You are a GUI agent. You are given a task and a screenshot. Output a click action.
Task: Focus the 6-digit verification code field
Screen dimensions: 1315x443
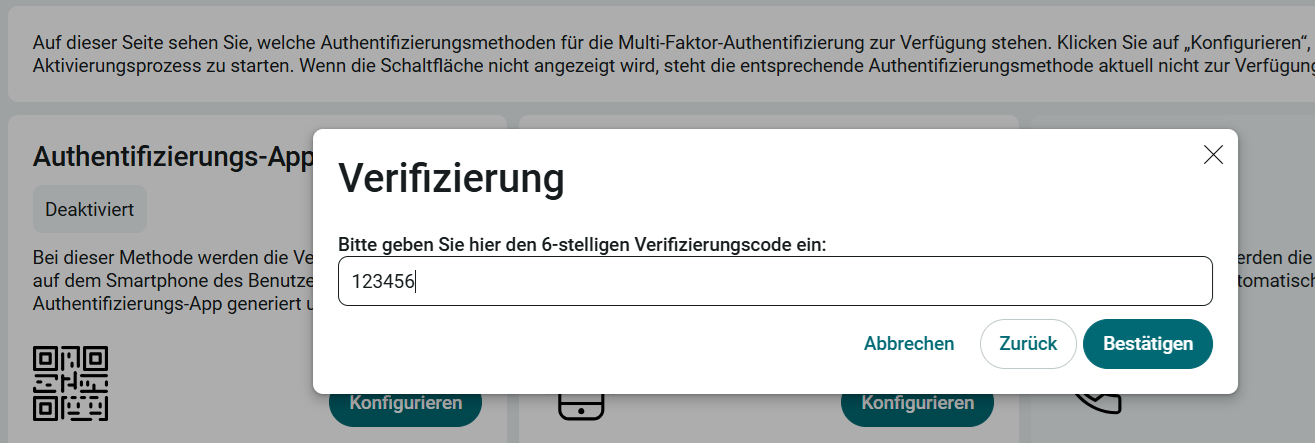pos(775,281)
